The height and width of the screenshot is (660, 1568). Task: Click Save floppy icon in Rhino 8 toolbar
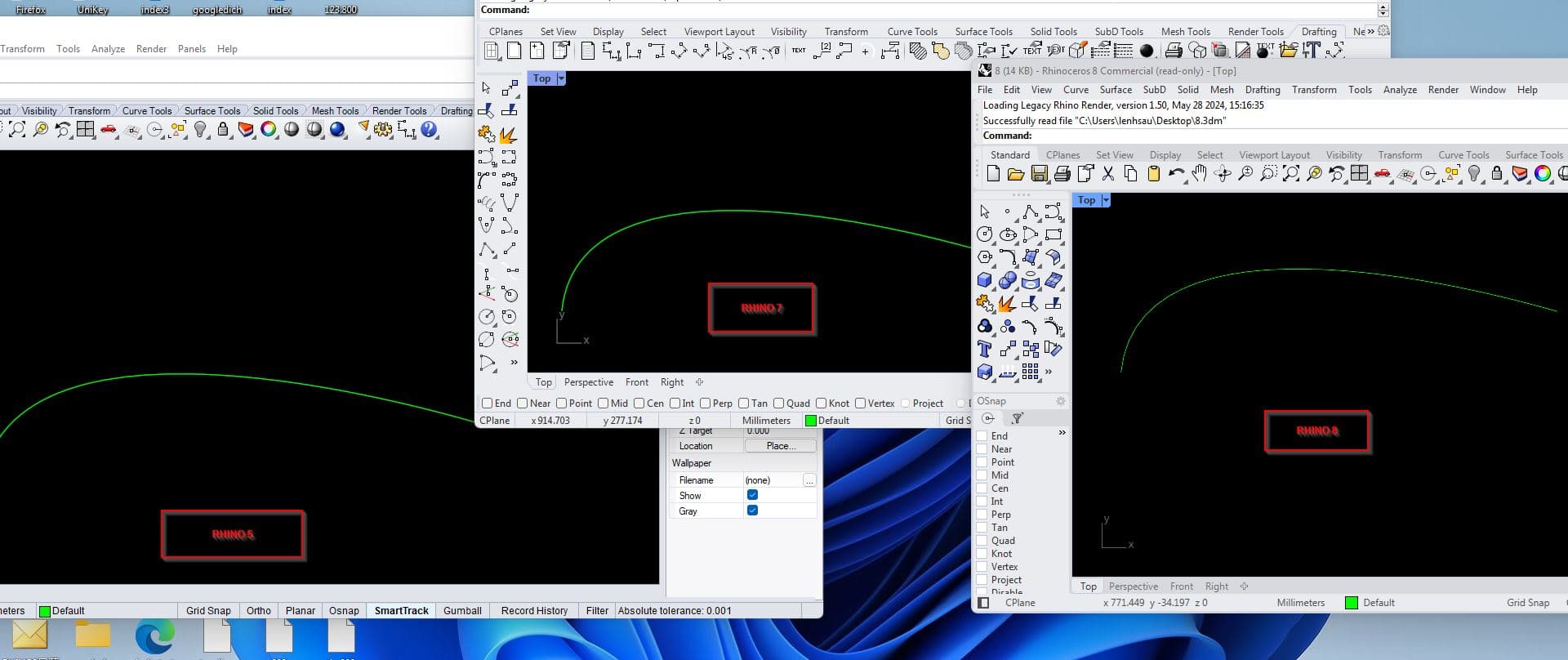pyautogui.click(x=1039, y=173)
